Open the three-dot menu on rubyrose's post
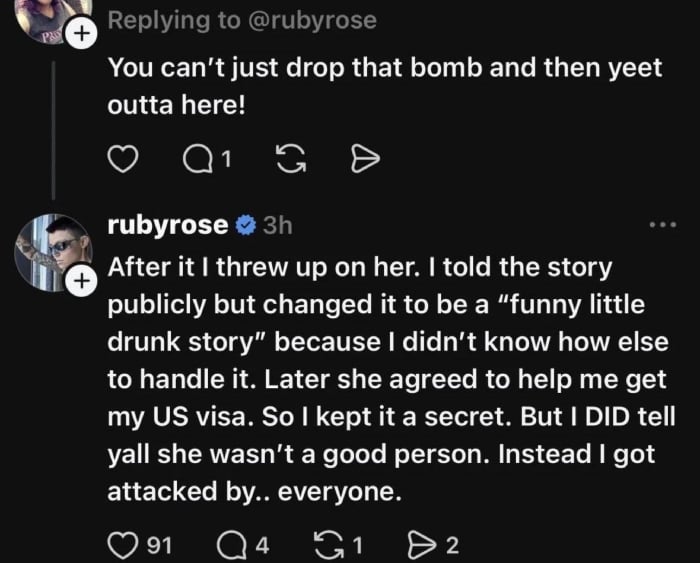The image size is (700, 563). 663,226
